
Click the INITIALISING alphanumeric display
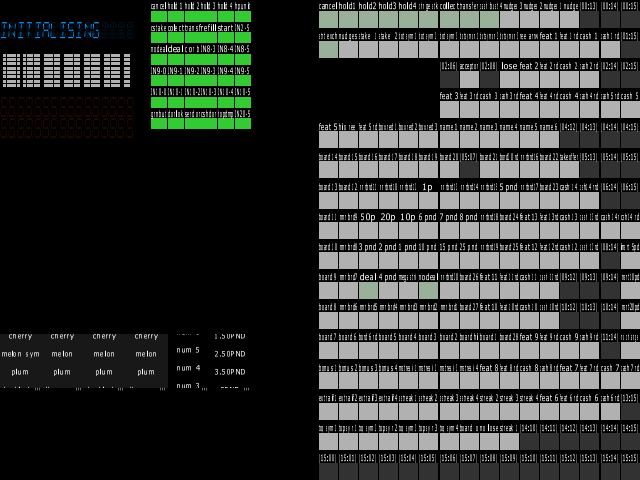67,31
